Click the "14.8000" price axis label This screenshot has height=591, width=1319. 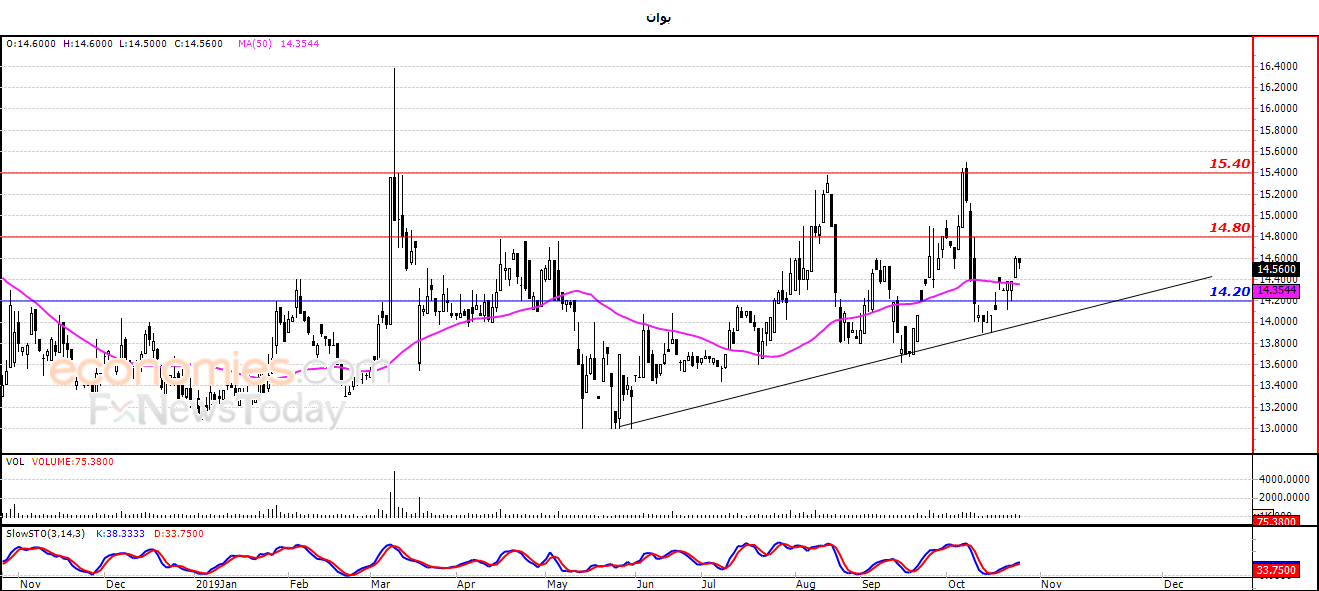pyautogui.click(x=1278, y=237)
